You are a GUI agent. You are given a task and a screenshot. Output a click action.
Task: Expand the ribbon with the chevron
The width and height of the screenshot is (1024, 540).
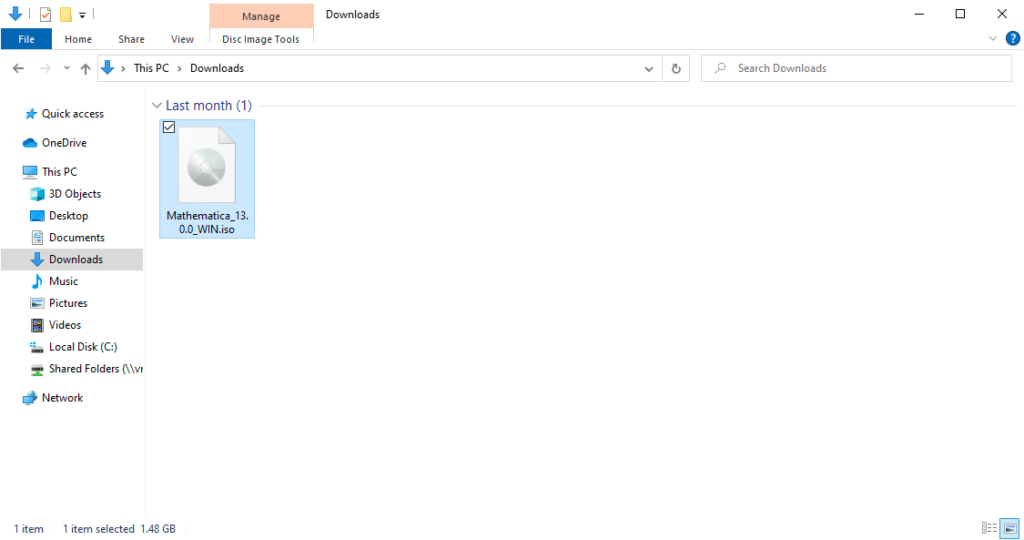993,39
